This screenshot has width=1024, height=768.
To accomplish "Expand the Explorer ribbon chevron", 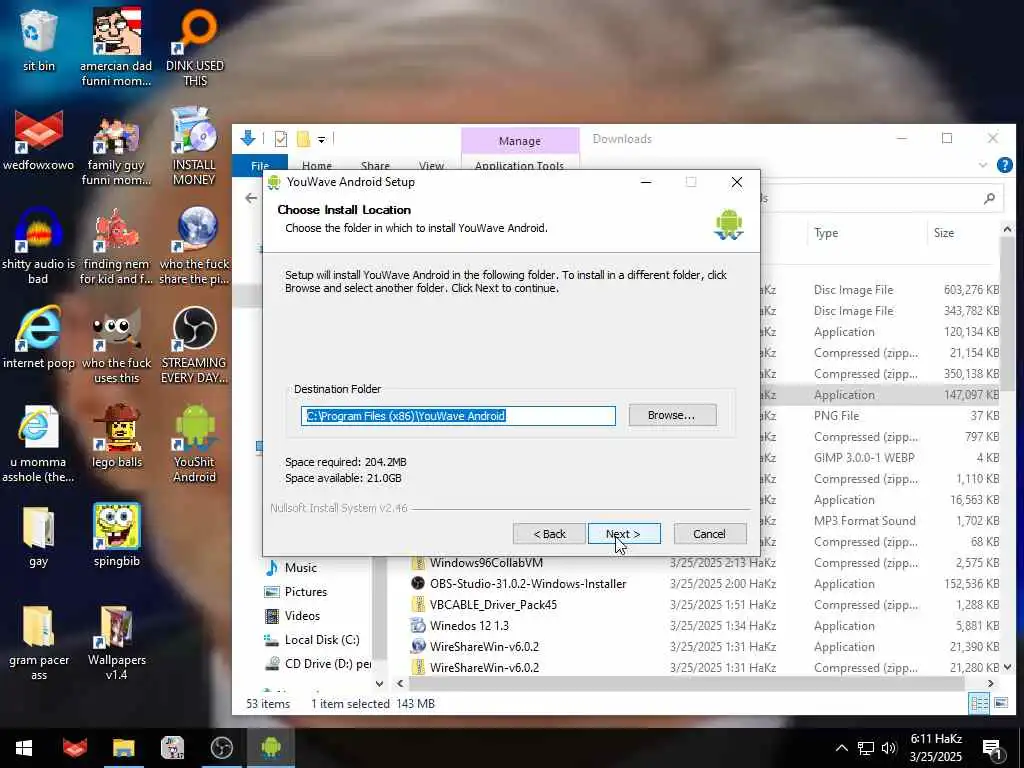I will (982, 165).
